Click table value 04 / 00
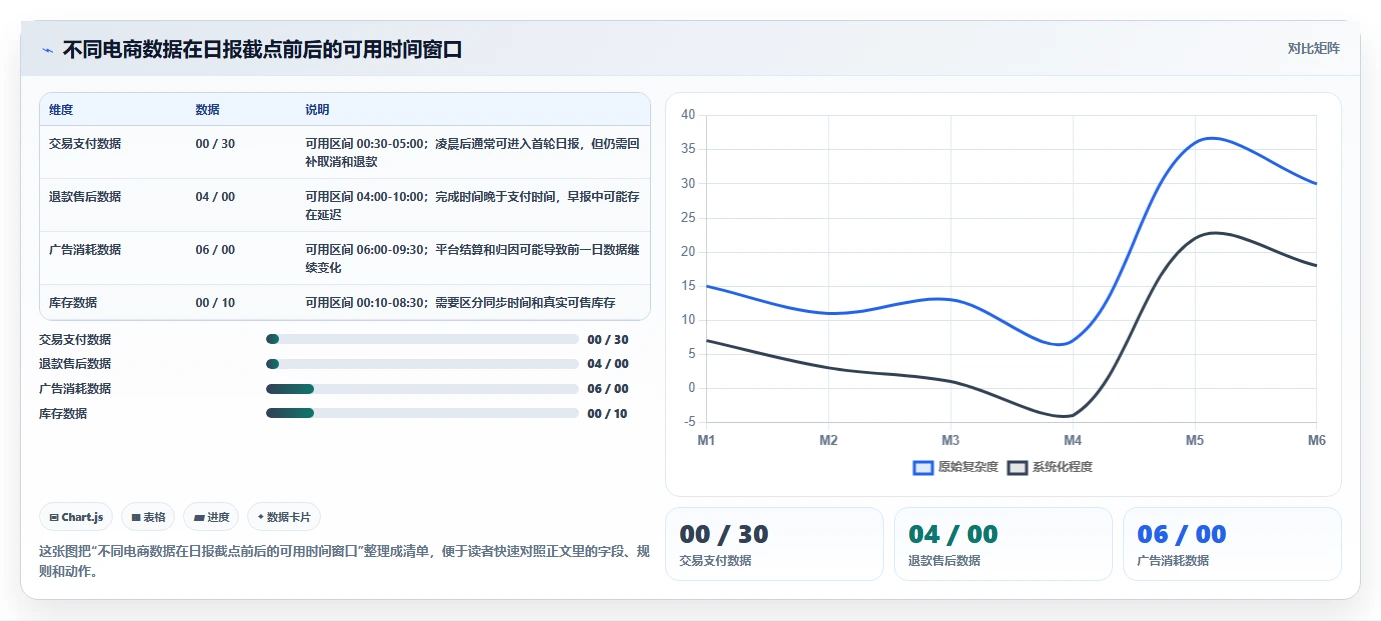1381x621 pixels. point(215,197)
